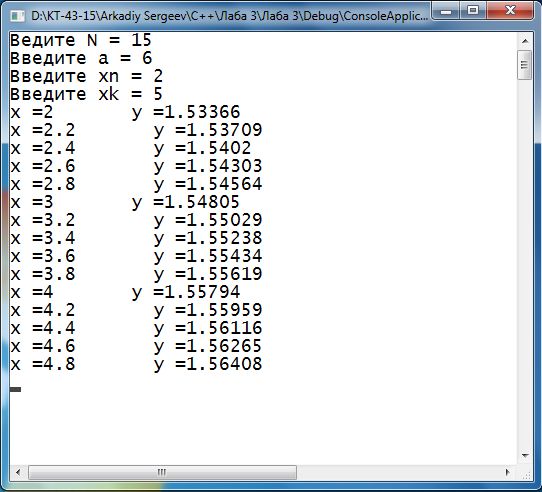Click the line 'Введите a = 6'

click(81, 58)
